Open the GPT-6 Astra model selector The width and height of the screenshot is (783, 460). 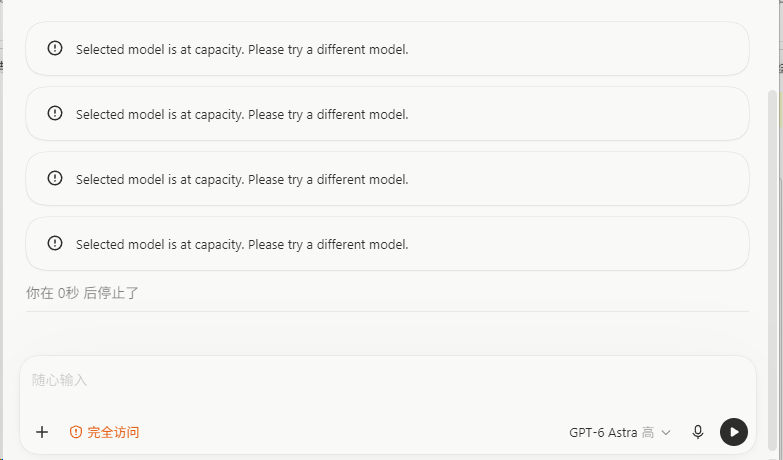(x=620, y=433)
